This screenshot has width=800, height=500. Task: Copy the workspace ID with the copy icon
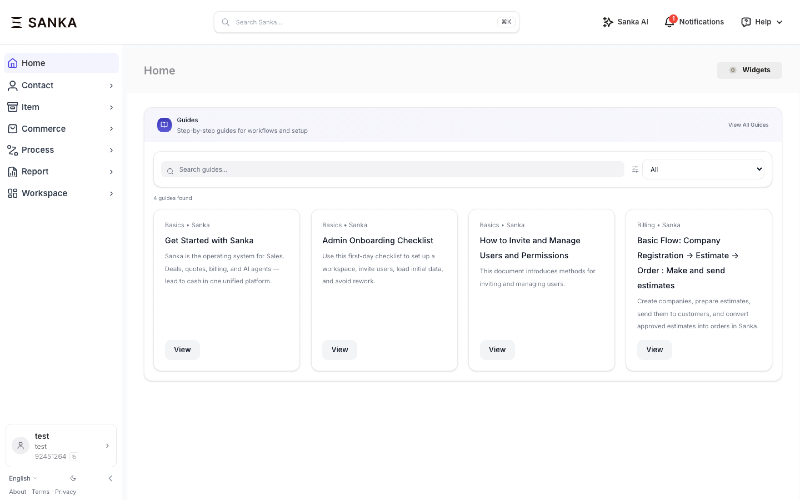pyautogui.click(x=73, y=457)
